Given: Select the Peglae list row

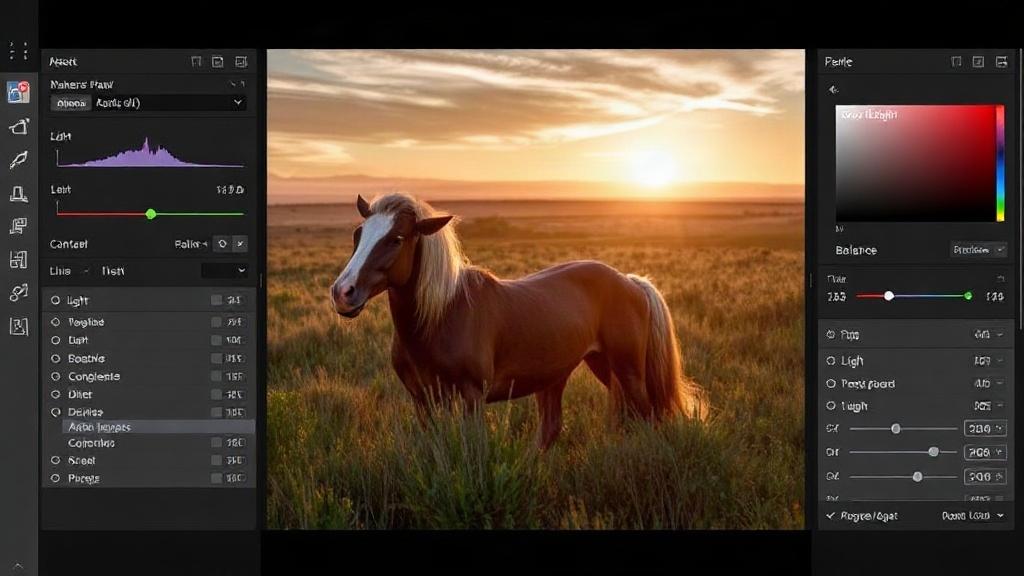Looking at the screenshot, I should click(149, 322).
